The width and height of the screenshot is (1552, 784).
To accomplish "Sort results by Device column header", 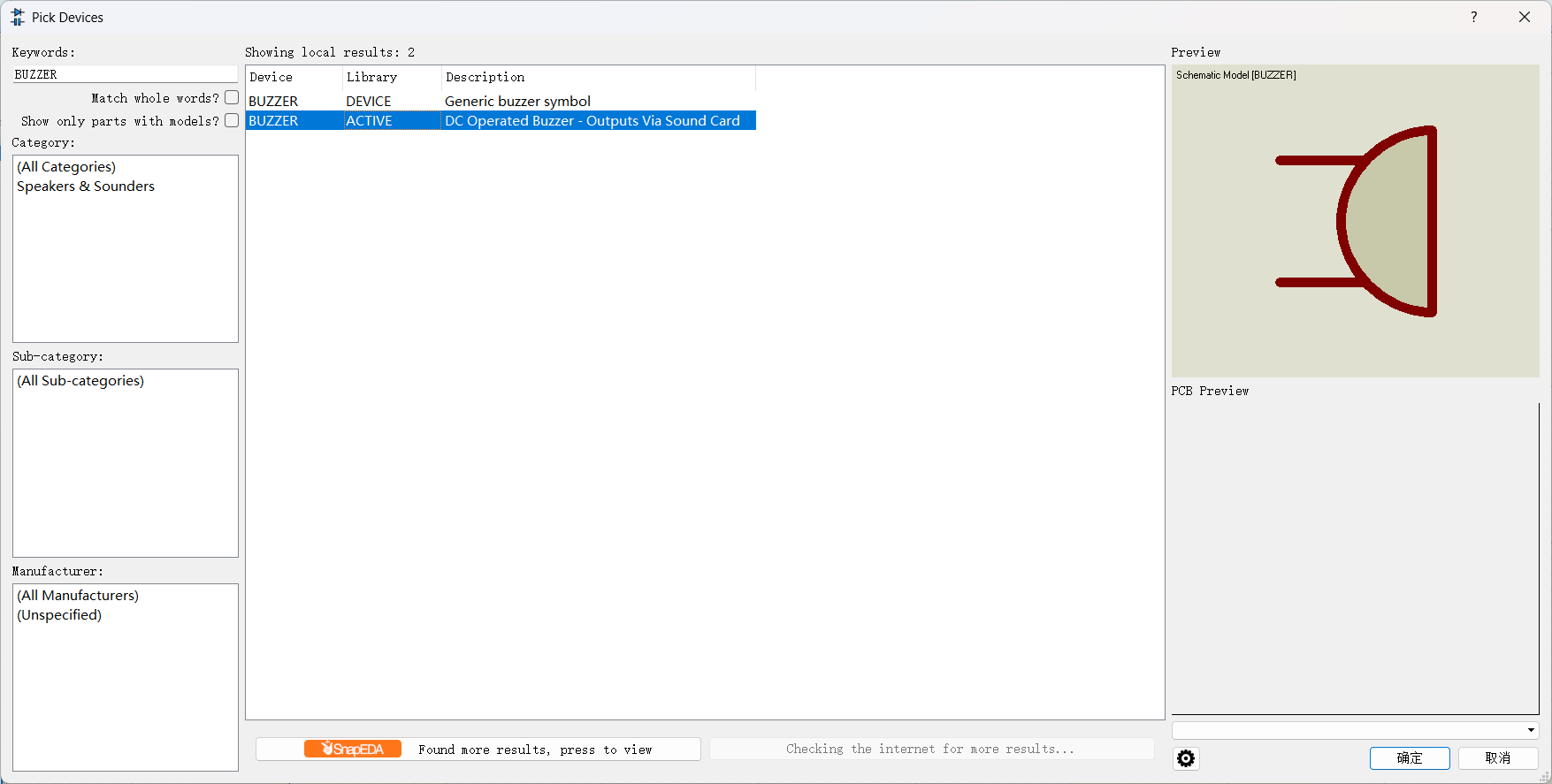I will pos(294,77).
